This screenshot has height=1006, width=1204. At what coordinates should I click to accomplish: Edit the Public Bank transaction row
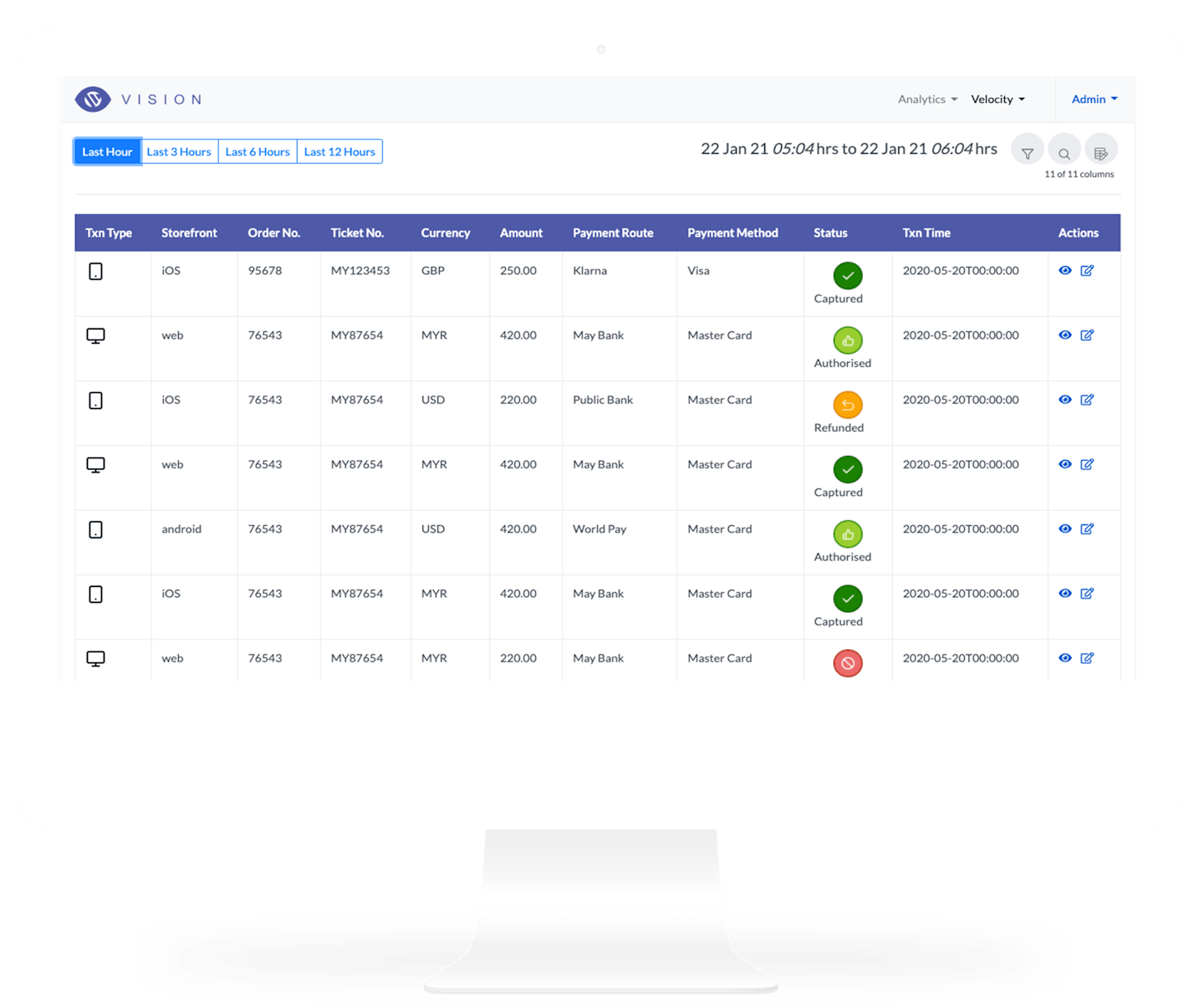click(x=1087, y=400)
